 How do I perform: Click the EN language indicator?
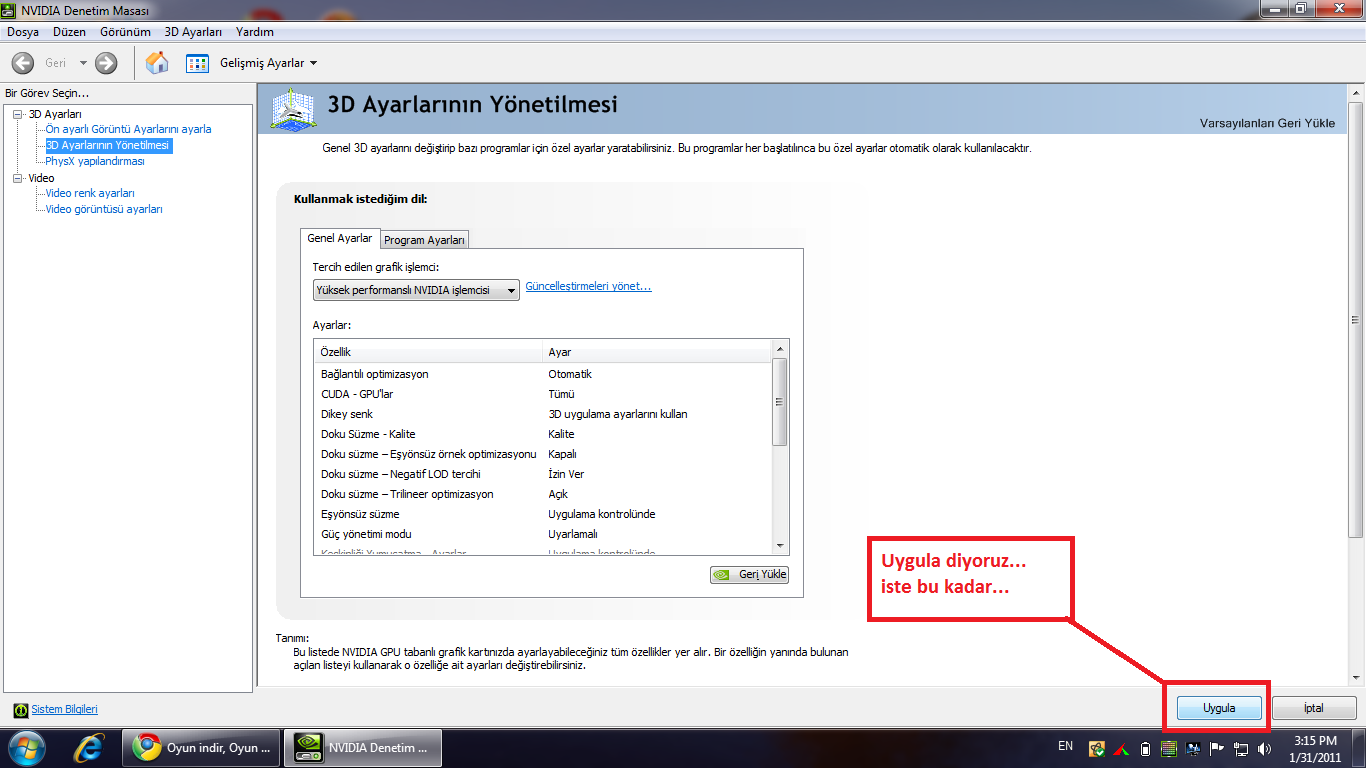1065,746
